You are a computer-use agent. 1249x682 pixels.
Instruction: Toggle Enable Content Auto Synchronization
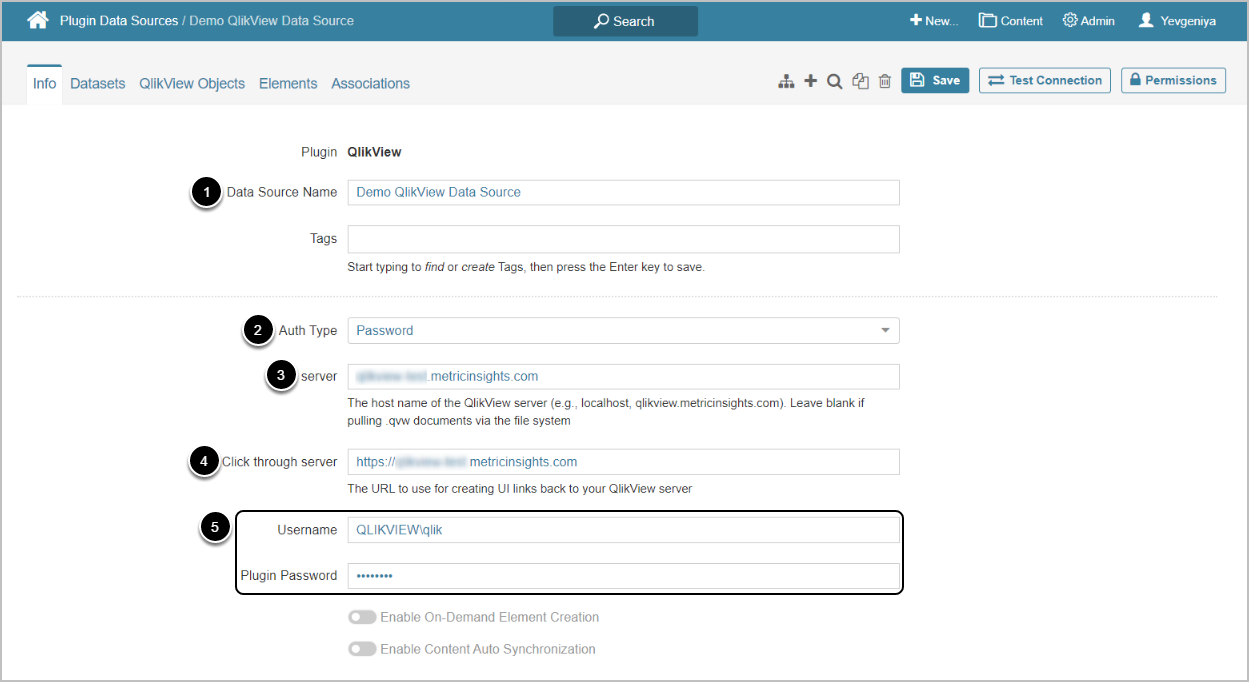362,649
